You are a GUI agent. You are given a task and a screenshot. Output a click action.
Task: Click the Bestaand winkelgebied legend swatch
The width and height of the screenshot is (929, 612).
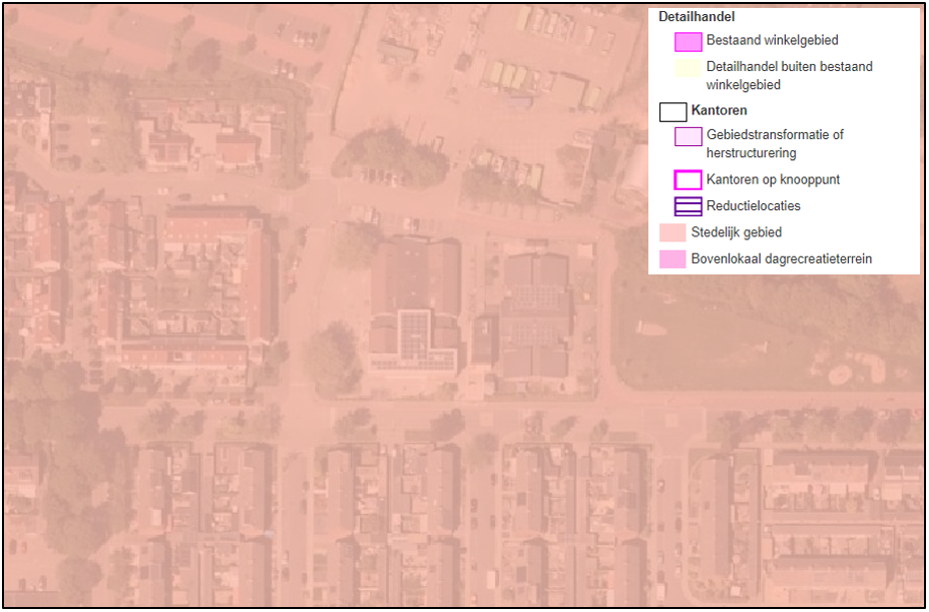point(688,41)
